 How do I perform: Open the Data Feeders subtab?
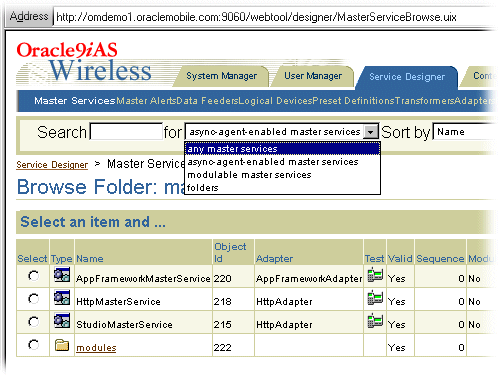207,101
